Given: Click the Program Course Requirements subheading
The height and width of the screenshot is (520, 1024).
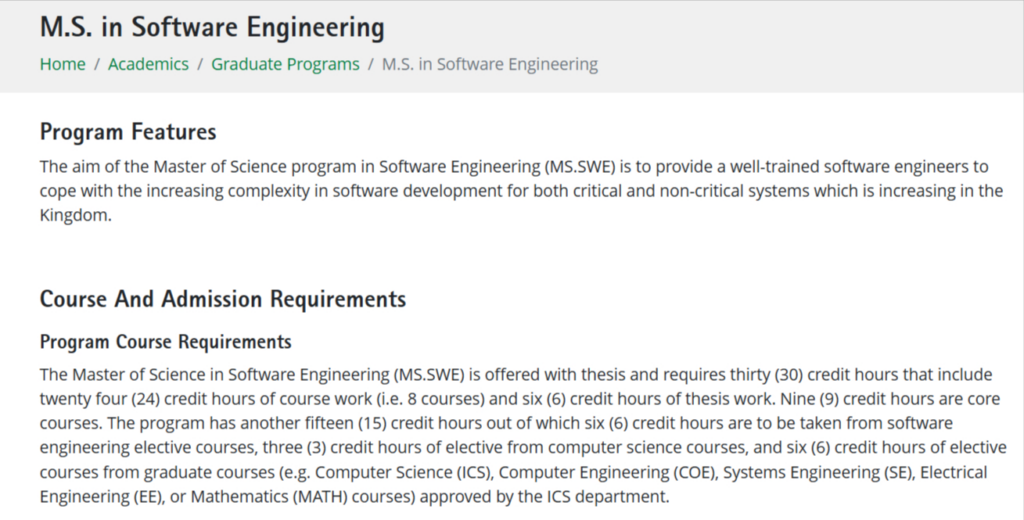Looking at the screenshot, I should click(x=166, y=342).
